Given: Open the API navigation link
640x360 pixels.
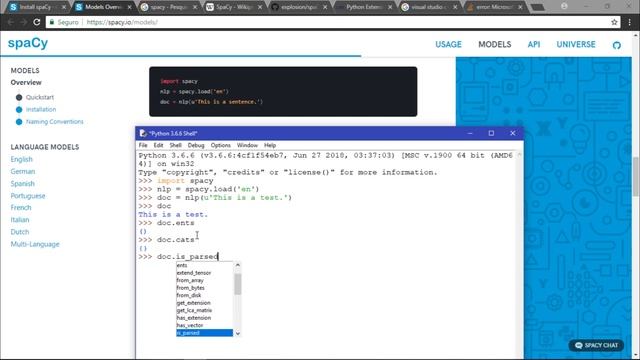Looking at the screenshot, I should [534, 44].
